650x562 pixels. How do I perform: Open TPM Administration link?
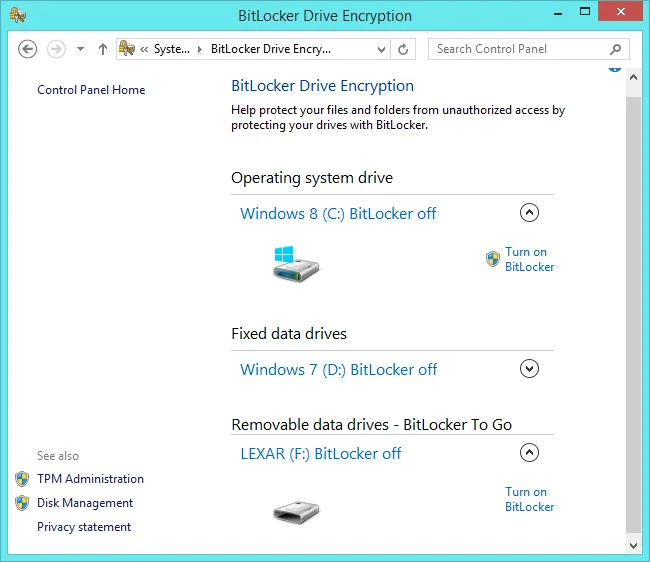(90, 479)
